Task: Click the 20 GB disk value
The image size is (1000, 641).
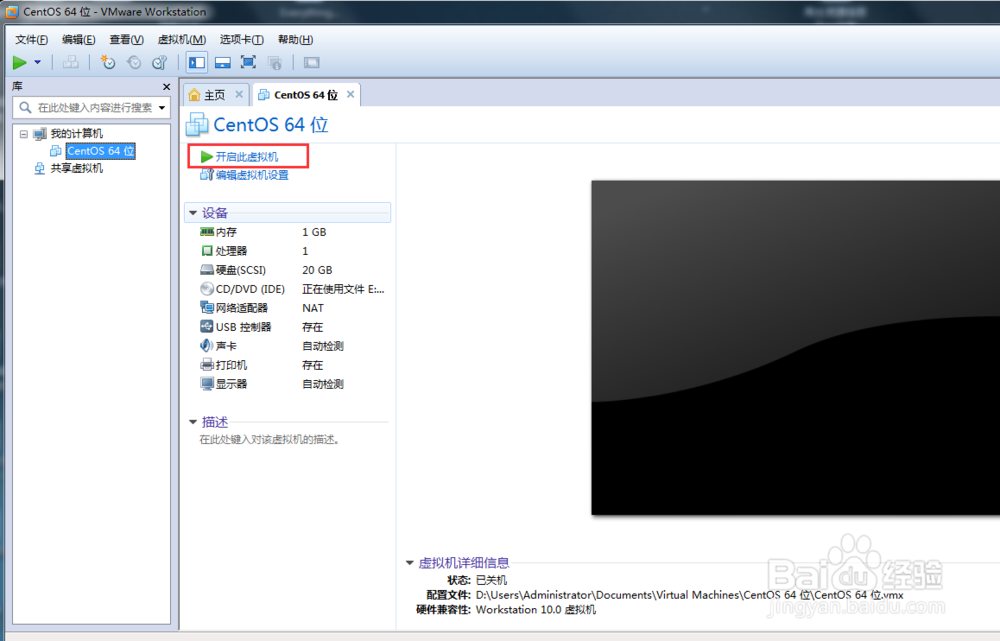Action: tap(317, 270)
